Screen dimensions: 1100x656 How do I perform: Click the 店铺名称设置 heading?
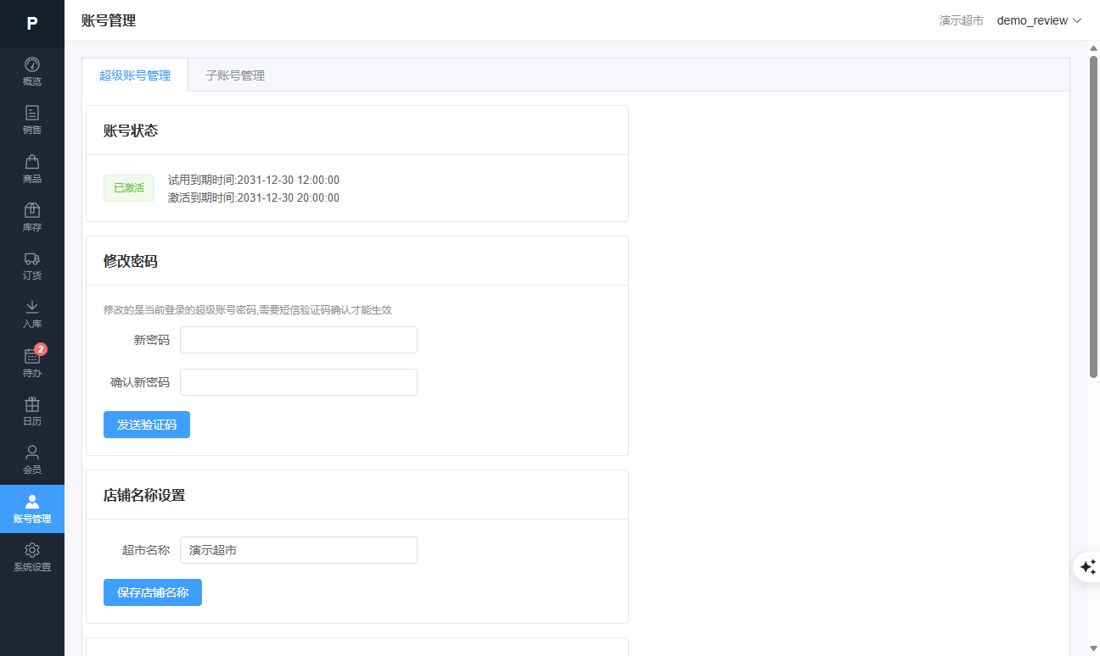(145, 495)
